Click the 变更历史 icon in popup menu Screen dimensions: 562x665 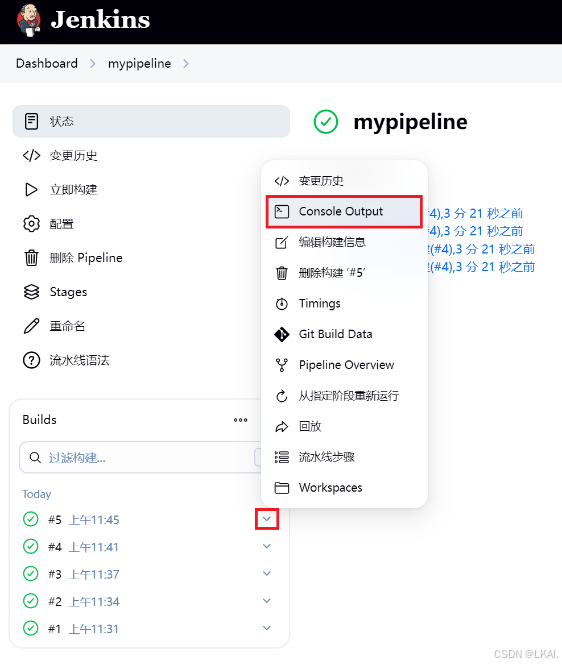282,181
